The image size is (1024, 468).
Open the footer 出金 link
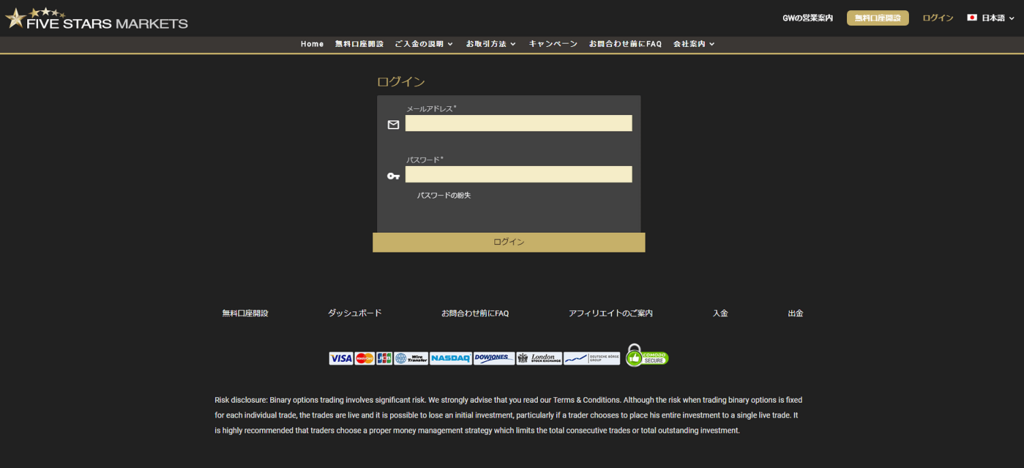point(795,313)
